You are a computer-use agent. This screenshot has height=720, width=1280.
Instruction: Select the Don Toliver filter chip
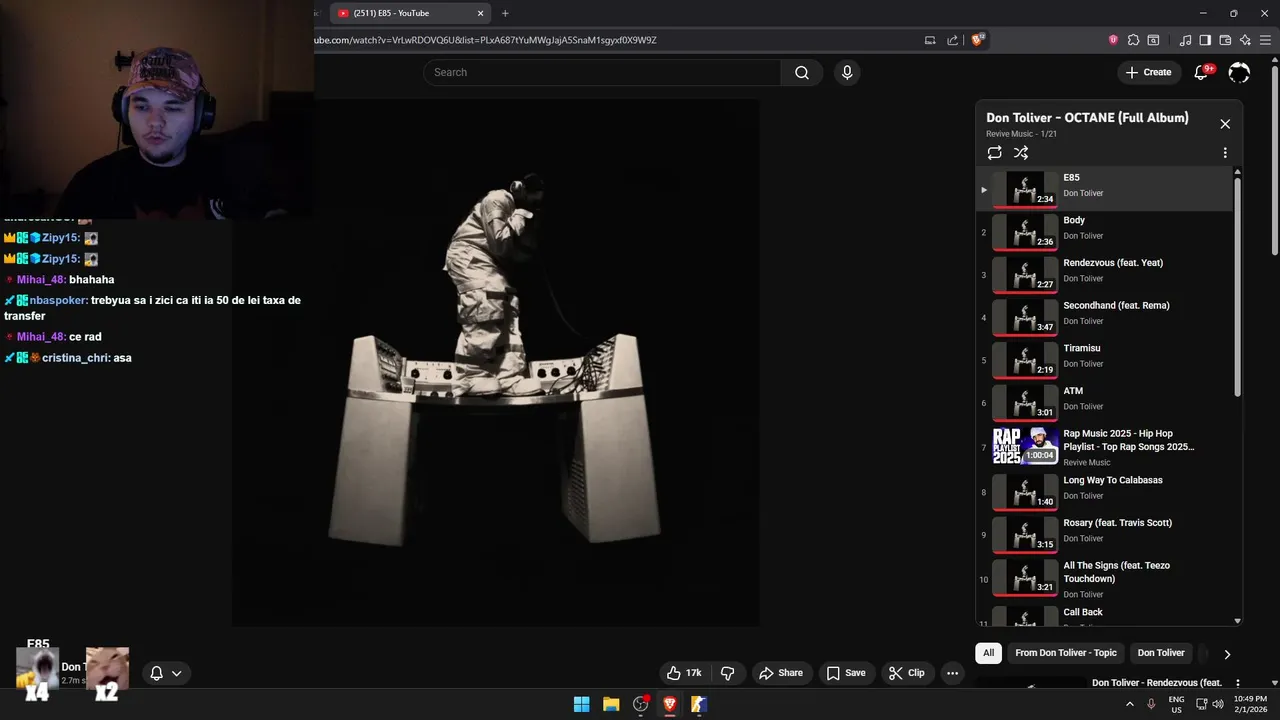1161,653
